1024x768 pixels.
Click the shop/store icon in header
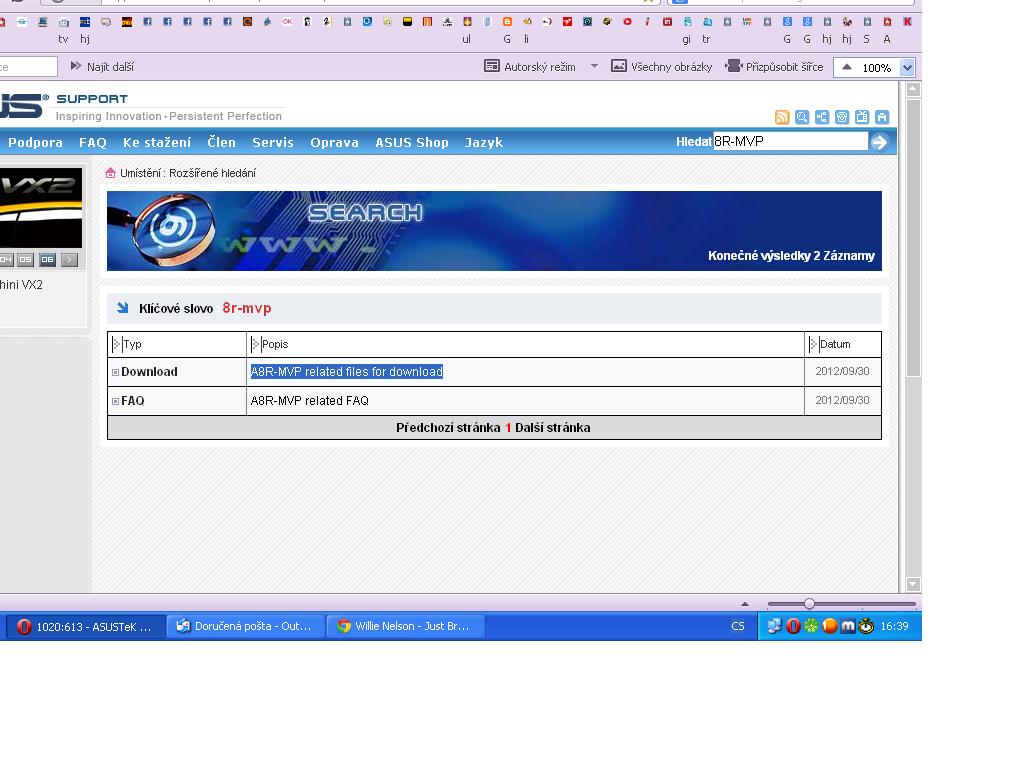point(882,117)
